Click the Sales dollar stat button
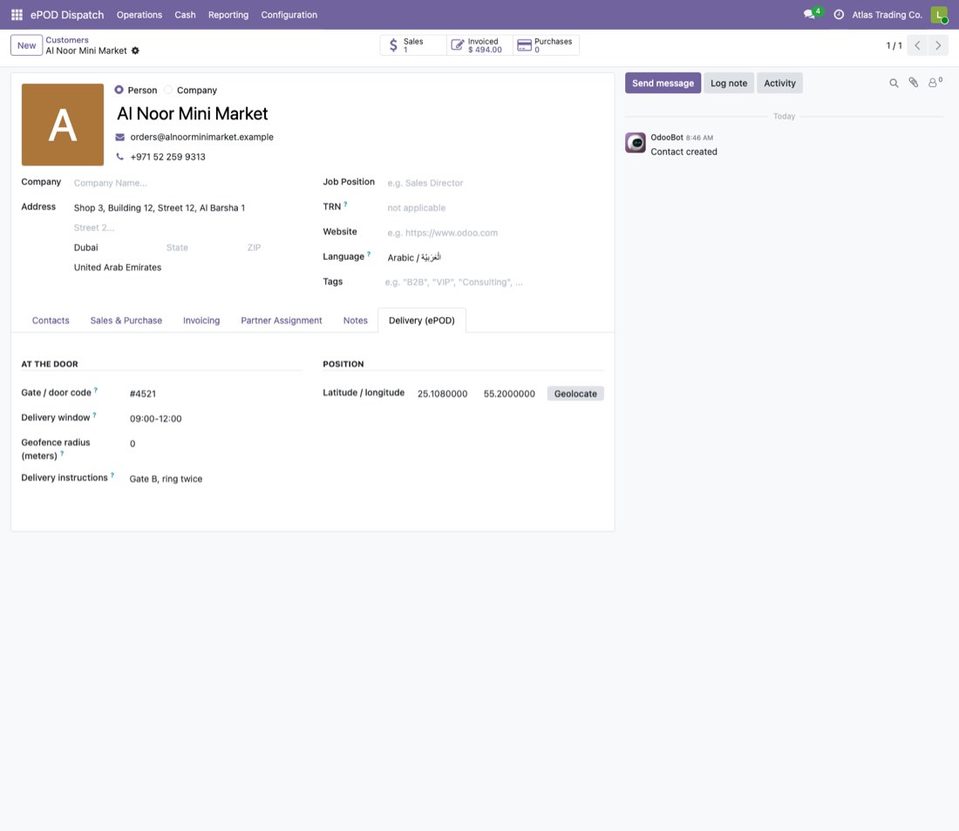Image resolution: width=959 pixels, height=831 pixels. click(413, 45)
